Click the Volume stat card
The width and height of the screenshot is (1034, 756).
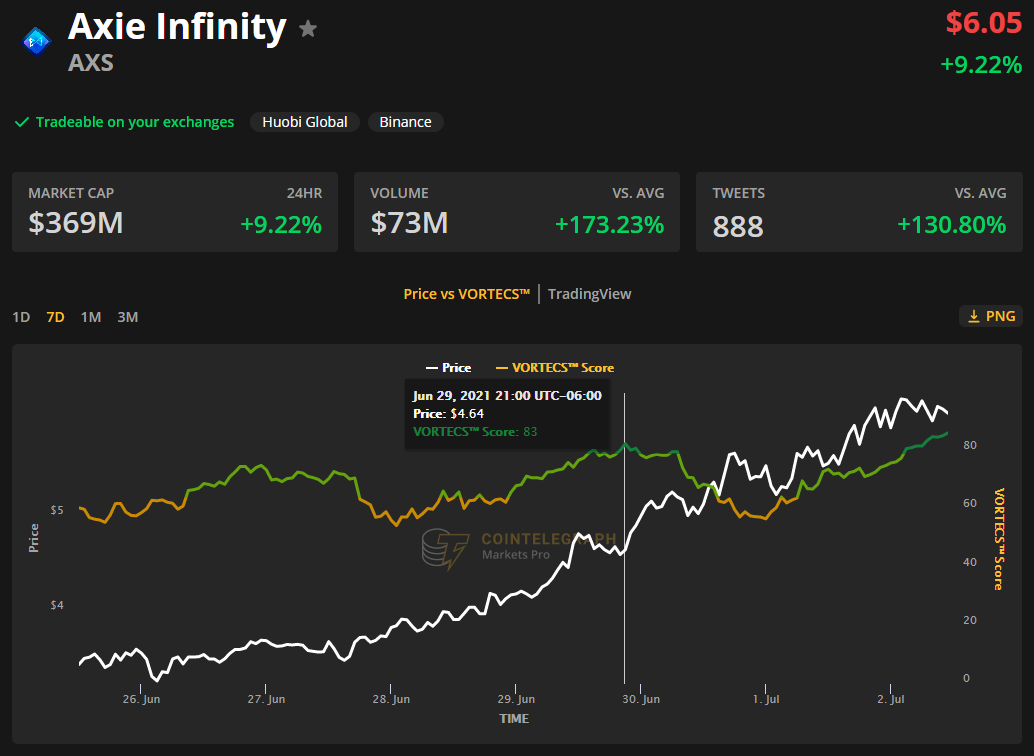(x=517, y=212)
